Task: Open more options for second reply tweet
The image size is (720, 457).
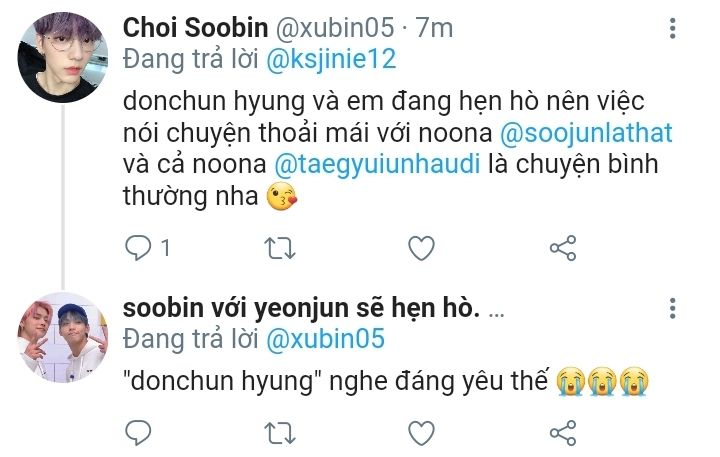Action: point(672,309)
